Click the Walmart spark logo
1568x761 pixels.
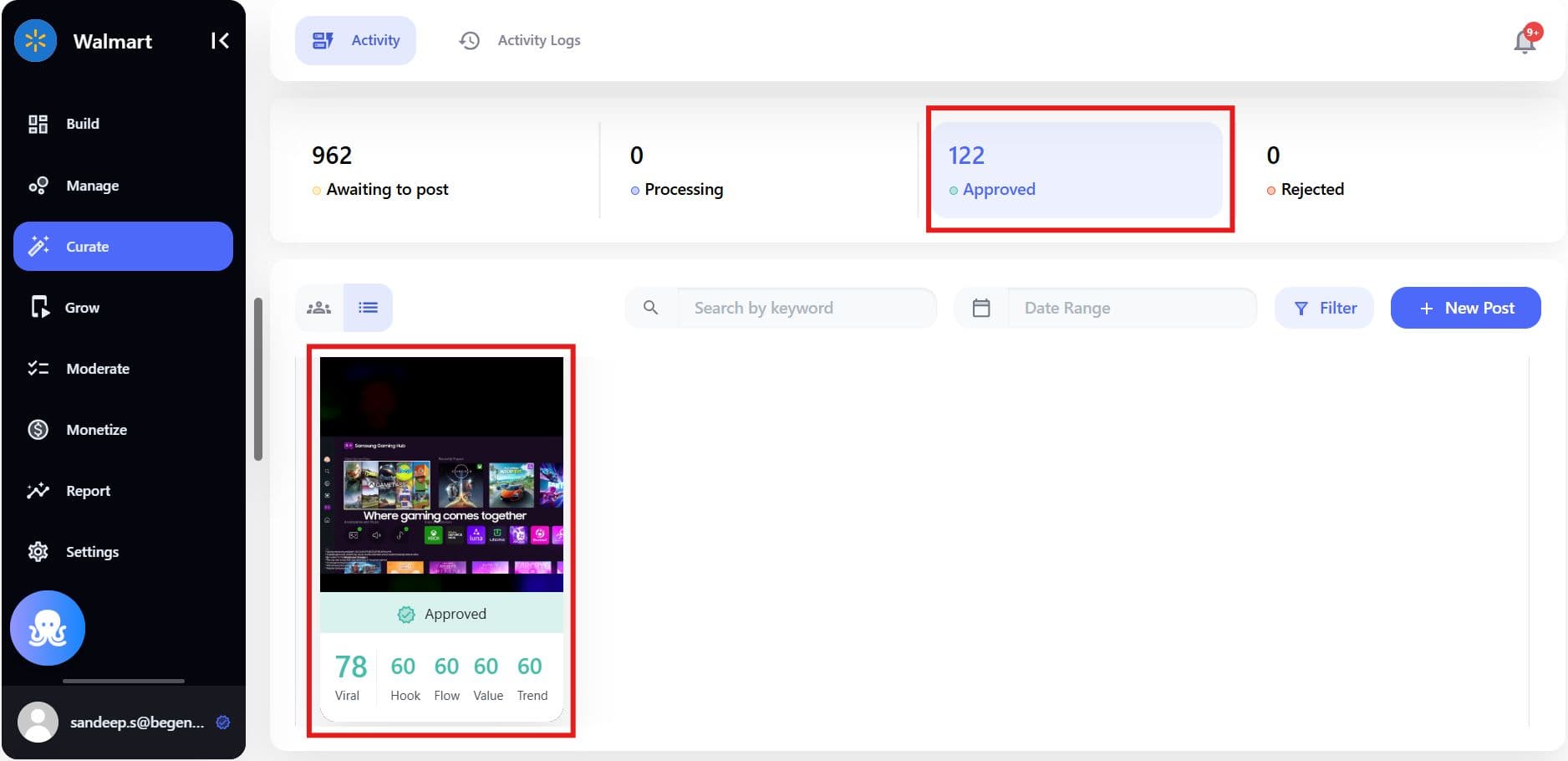click(x=35, y=40)
